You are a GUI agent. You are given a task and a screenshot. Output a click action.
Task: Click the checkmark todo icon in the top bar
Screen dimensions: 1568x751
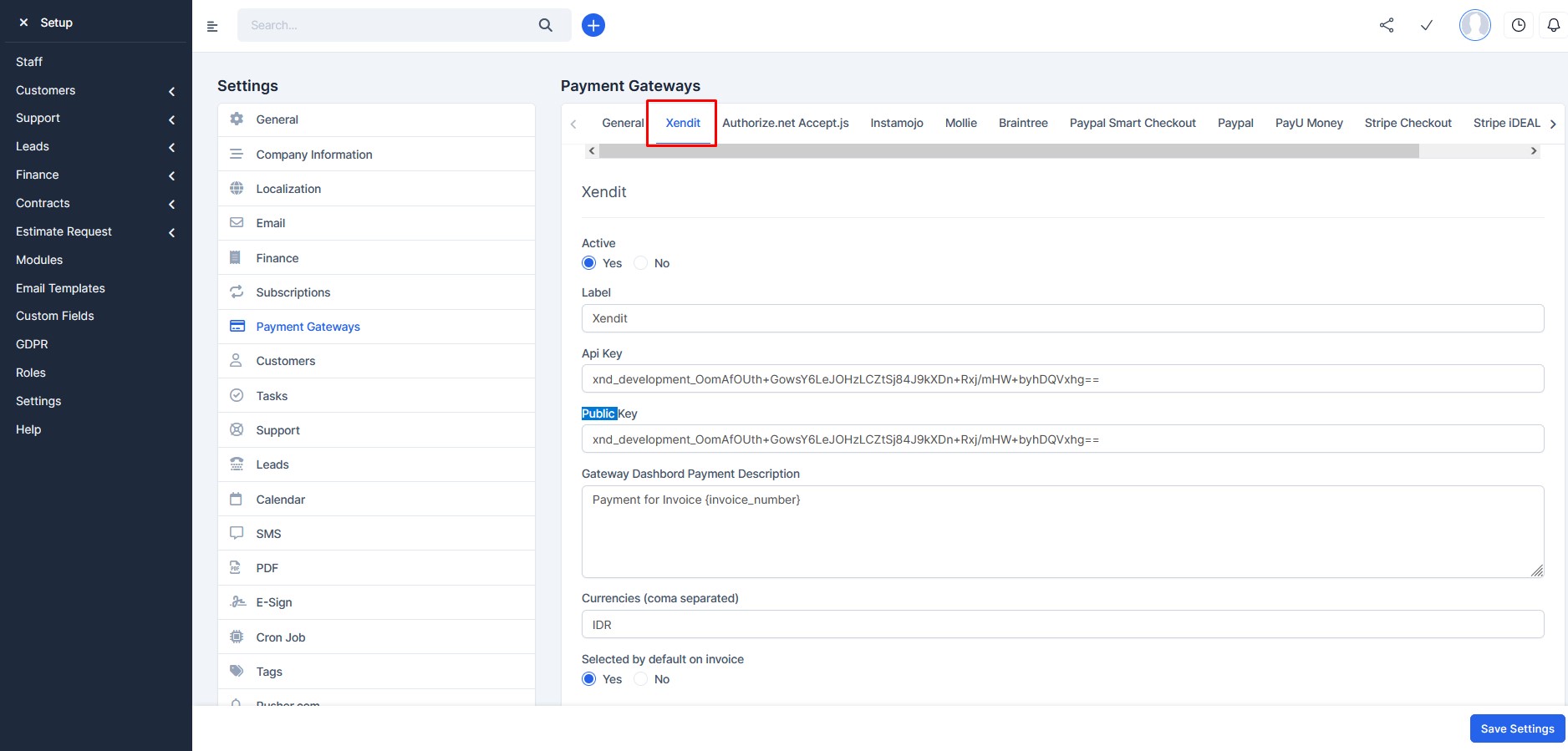pos(1427,25)
